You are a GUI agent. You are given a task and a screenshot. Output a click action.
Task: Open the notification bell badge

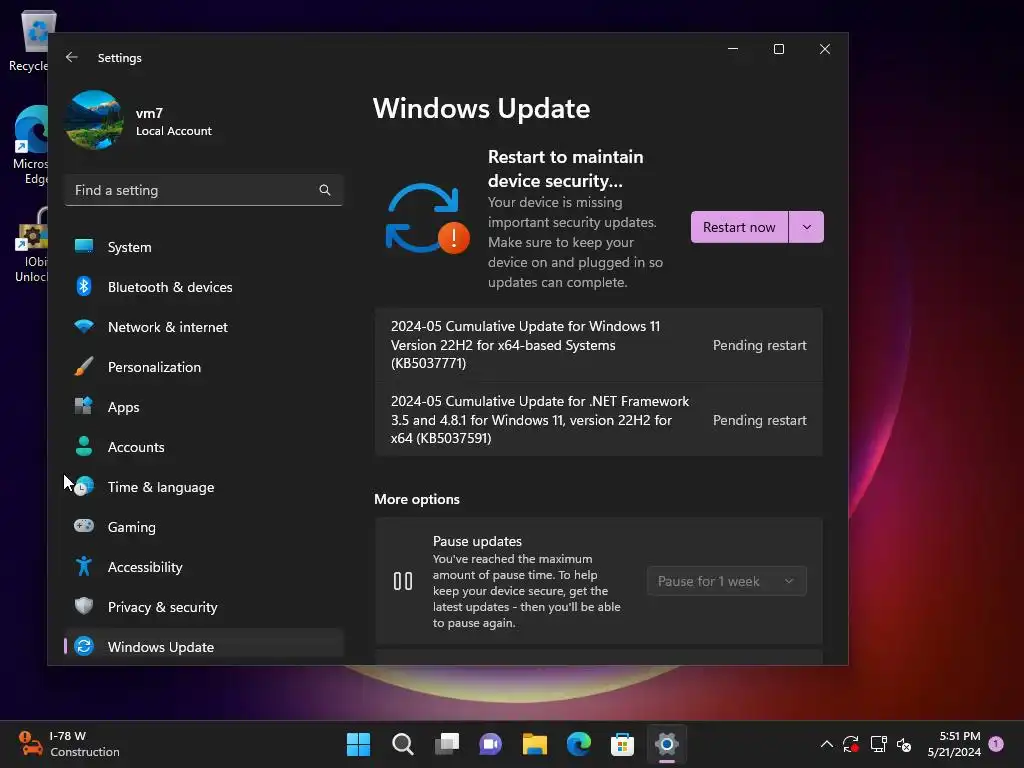[997, 744]
